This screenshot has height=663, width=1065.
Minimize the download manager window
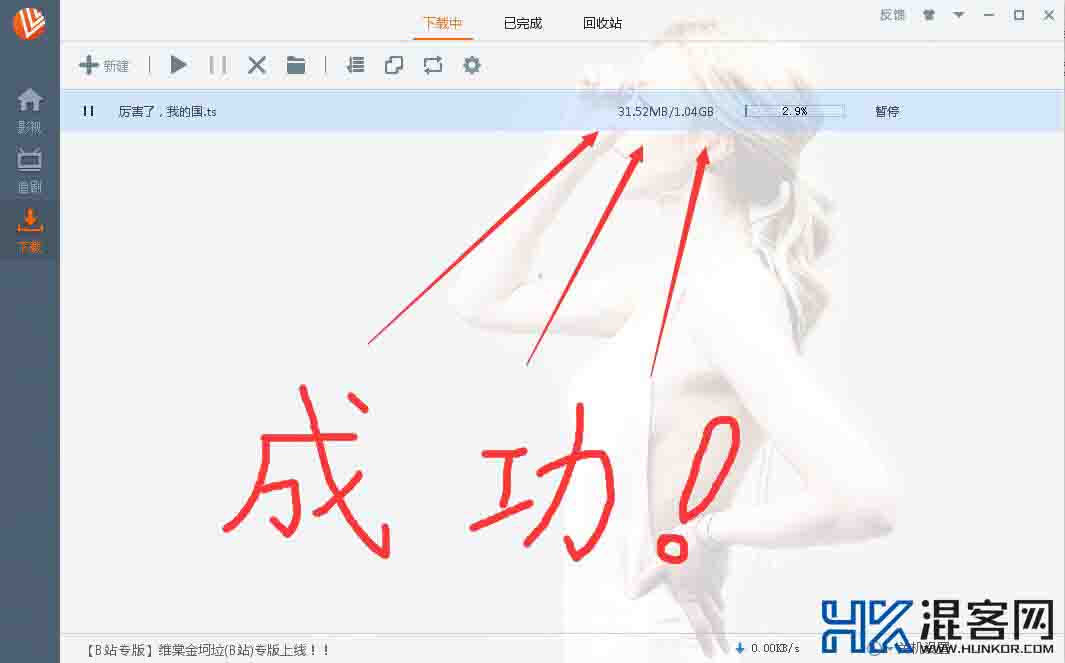coord(989,15)
